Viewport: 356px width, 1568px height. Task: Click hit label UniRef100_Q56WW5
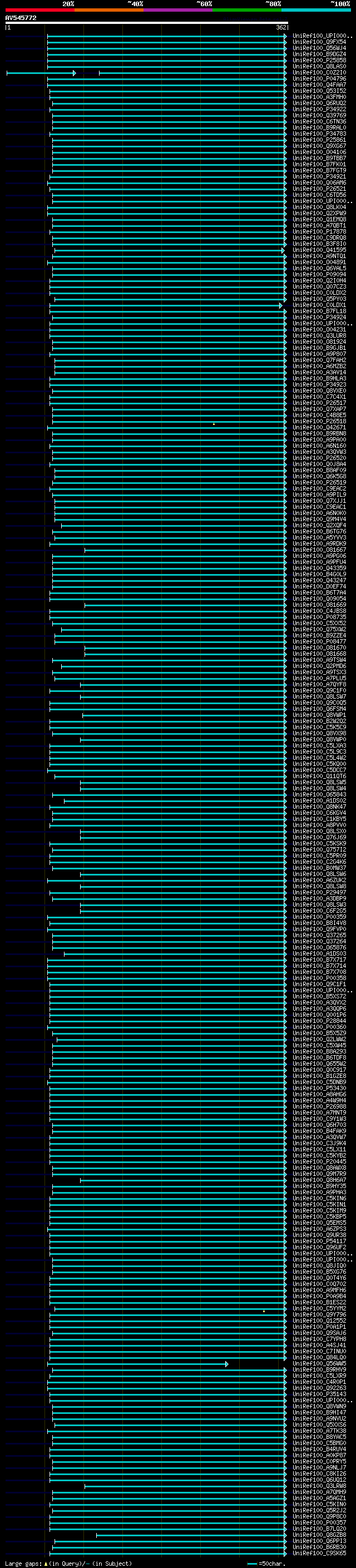319,1363
